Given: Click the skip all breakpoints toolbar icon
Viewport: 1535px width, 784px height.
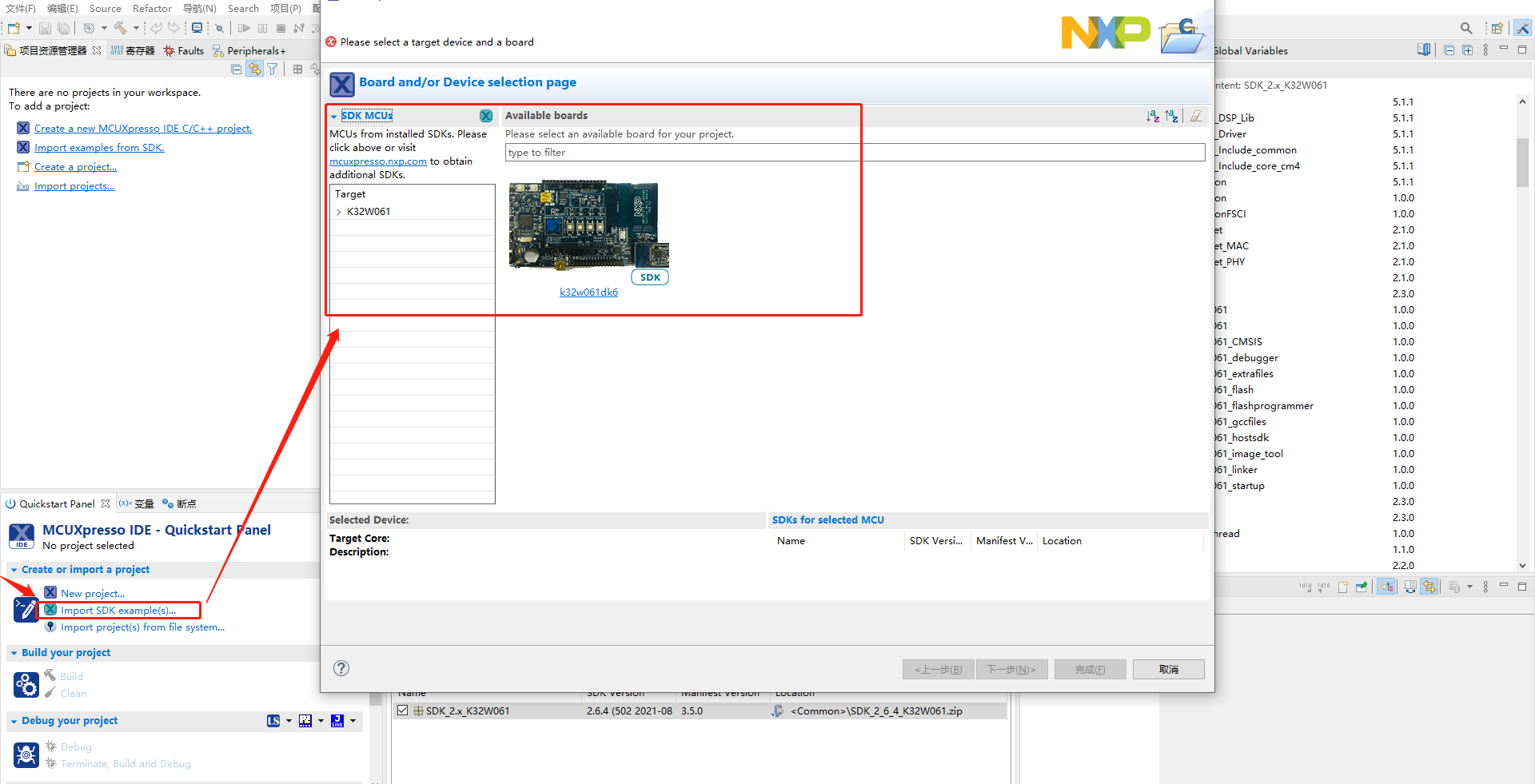Looking at the screenshot, I should (219, 28).
